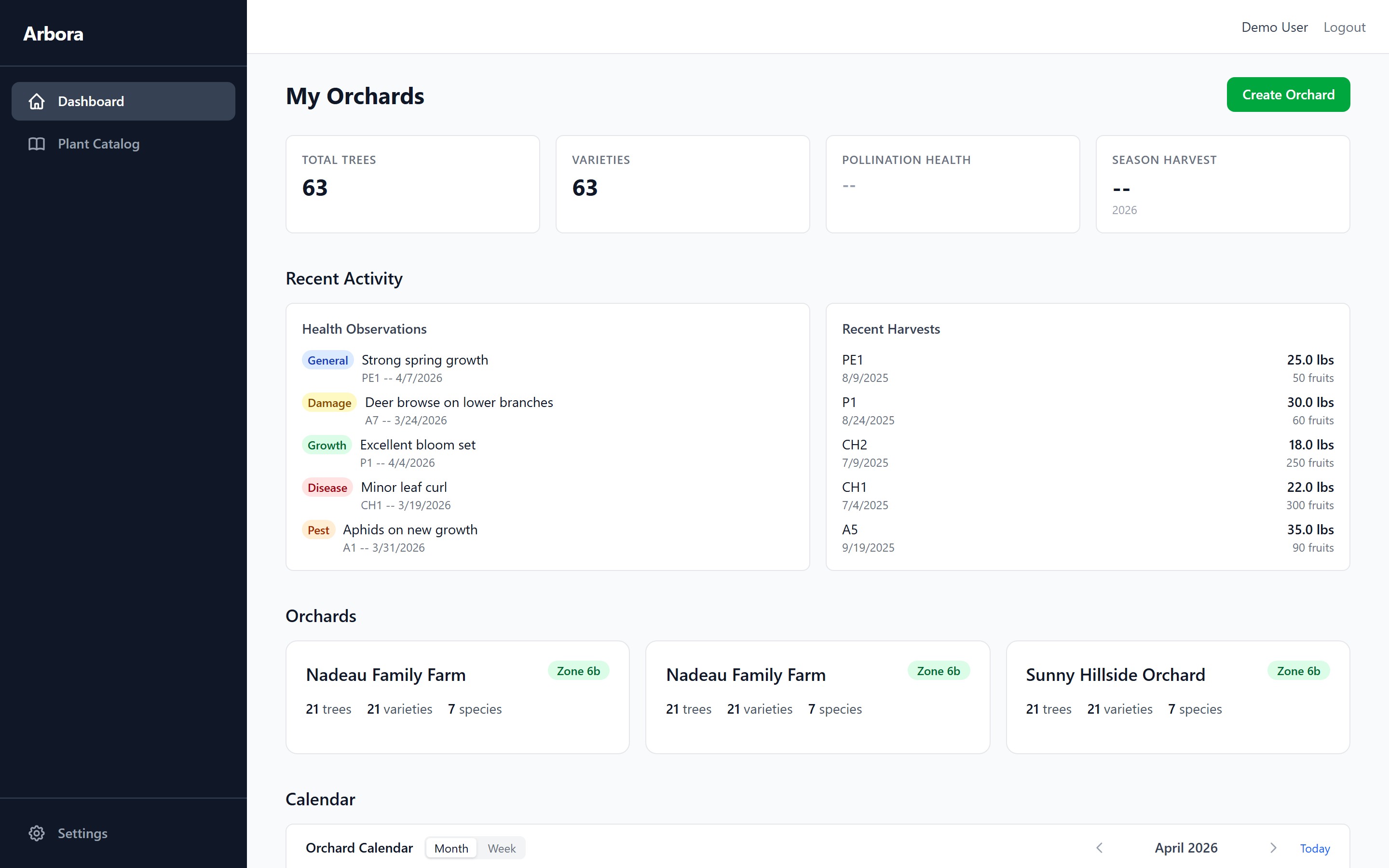Click the Demo User name
The height and width of the screenshot is (868, 1389).
click(1274, 27)
